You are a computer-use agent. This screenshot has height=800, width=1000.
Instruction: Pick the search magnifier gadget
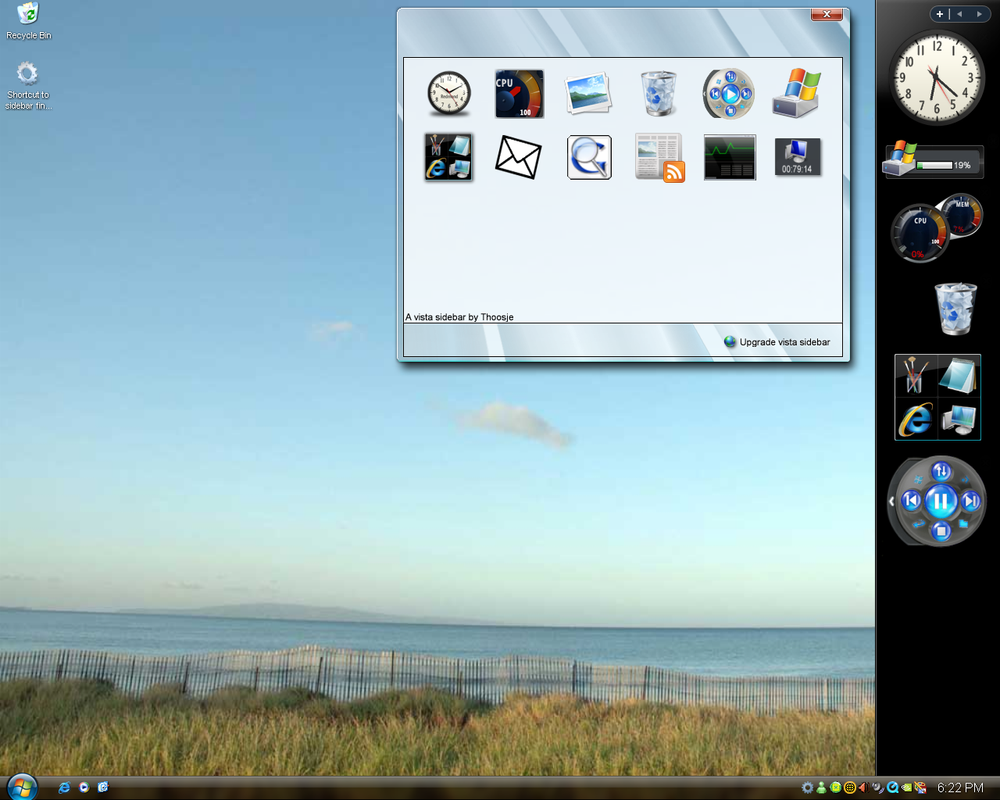589,157
